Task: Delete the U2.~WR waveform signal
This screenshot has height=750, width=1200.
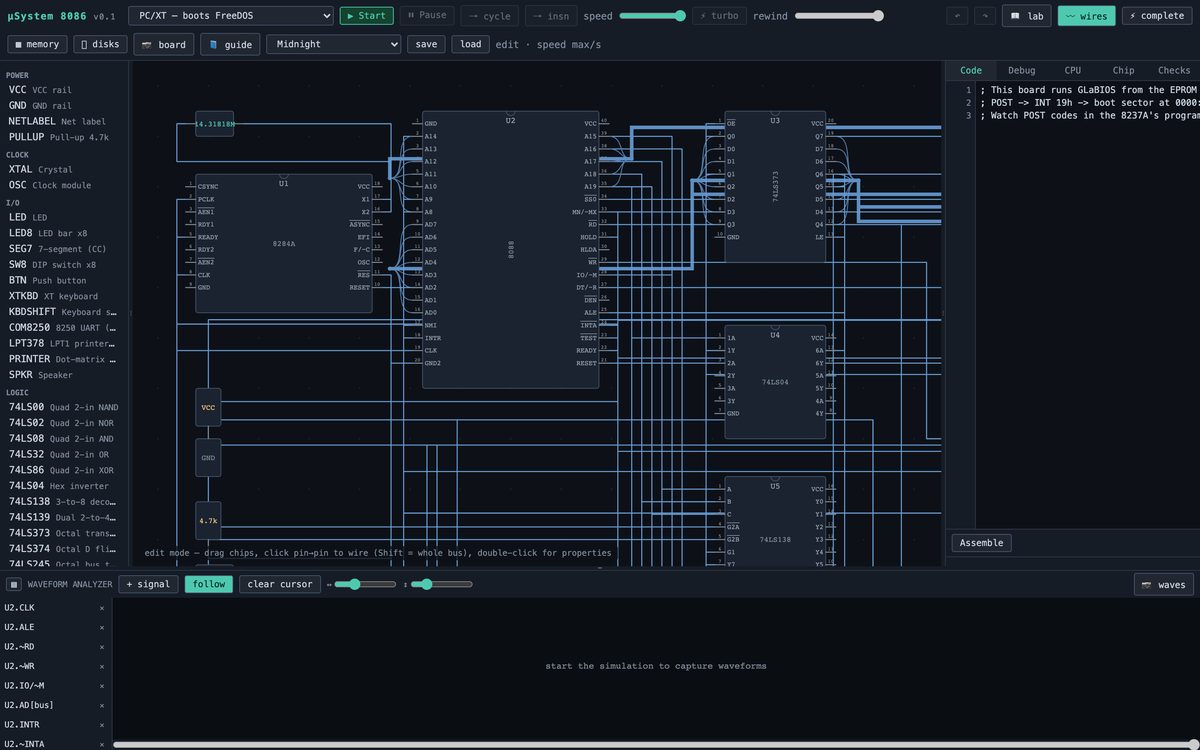Action: click(102, 666)
